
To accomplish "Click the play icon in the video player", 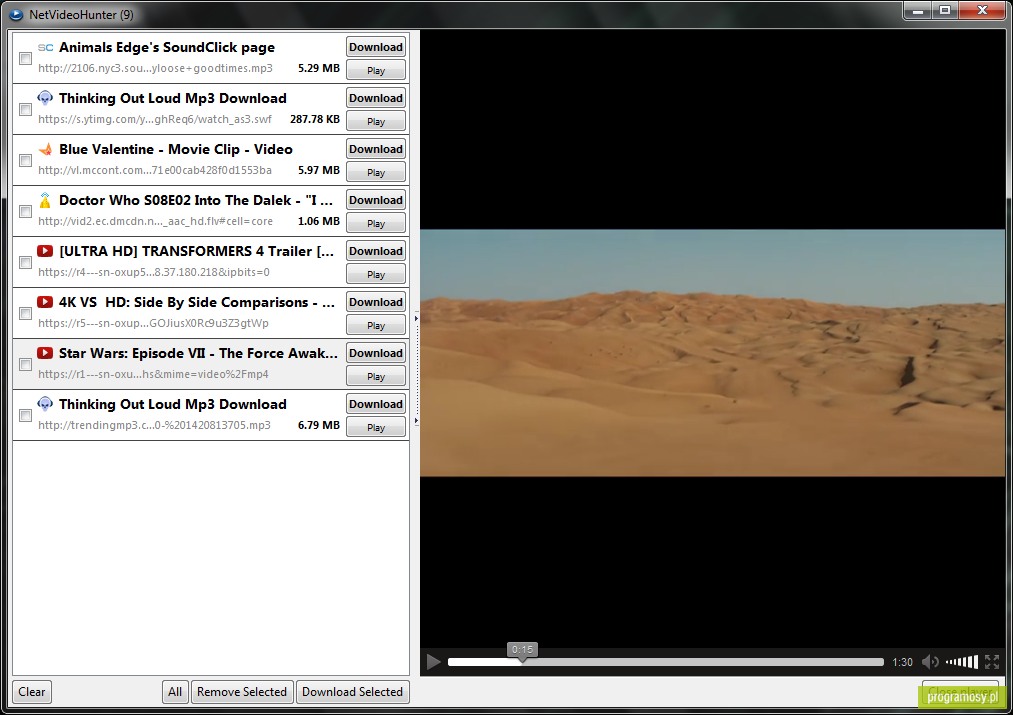I will click(x=433, y=662).
